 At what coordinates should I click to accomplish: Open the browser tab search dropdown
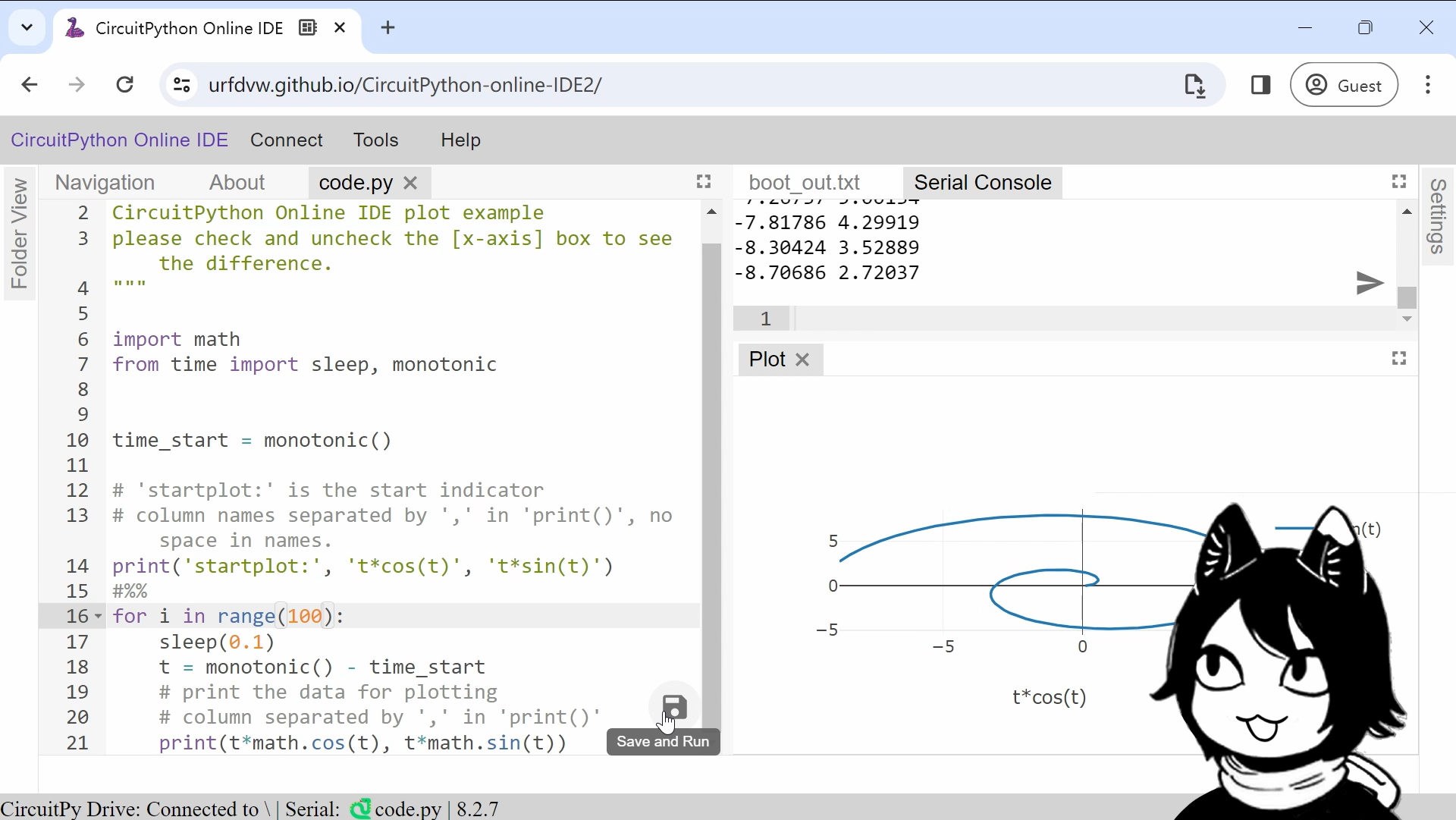[26, 27]
